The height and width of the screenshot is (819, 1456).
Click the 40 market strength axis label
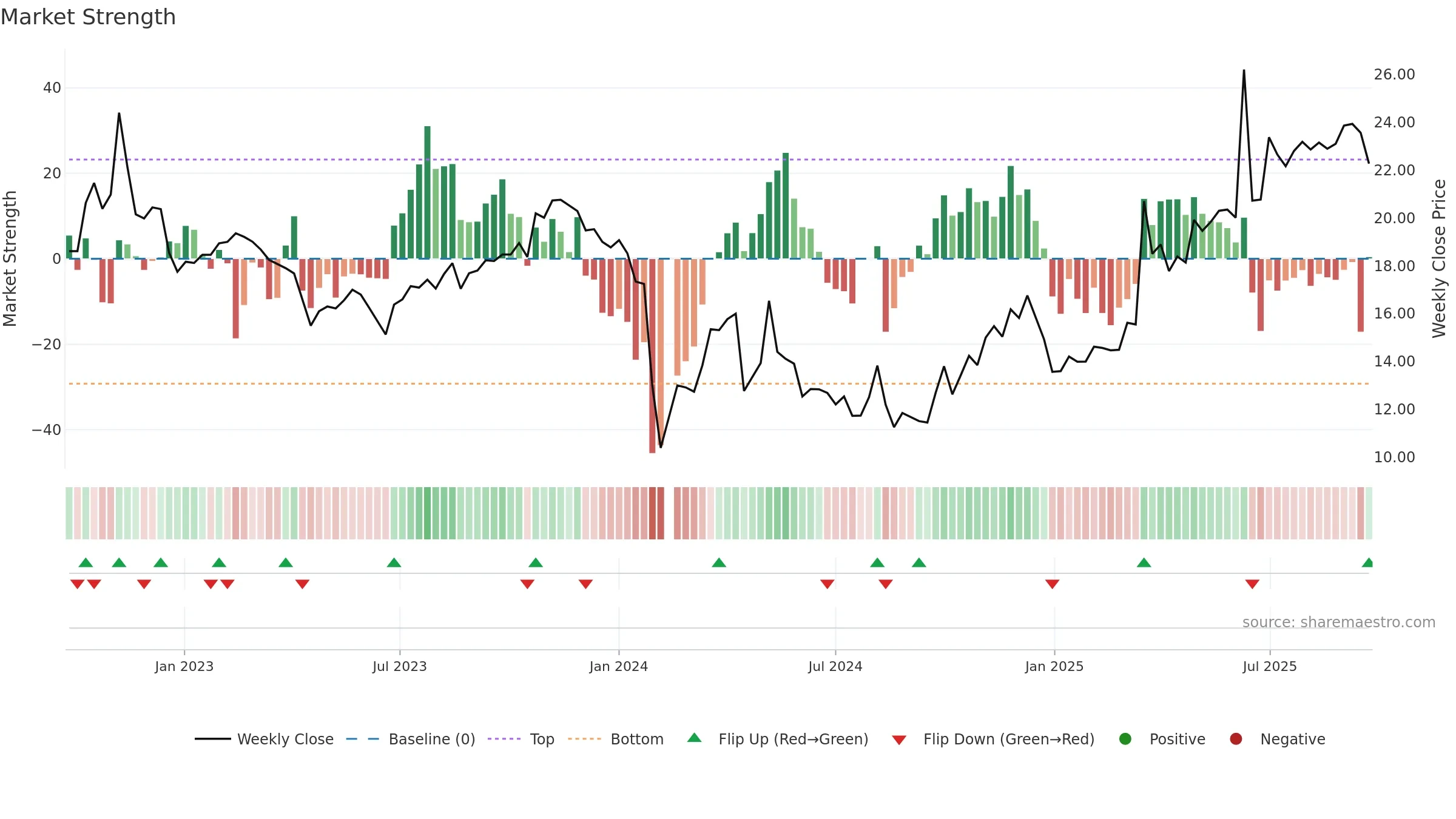52,88
